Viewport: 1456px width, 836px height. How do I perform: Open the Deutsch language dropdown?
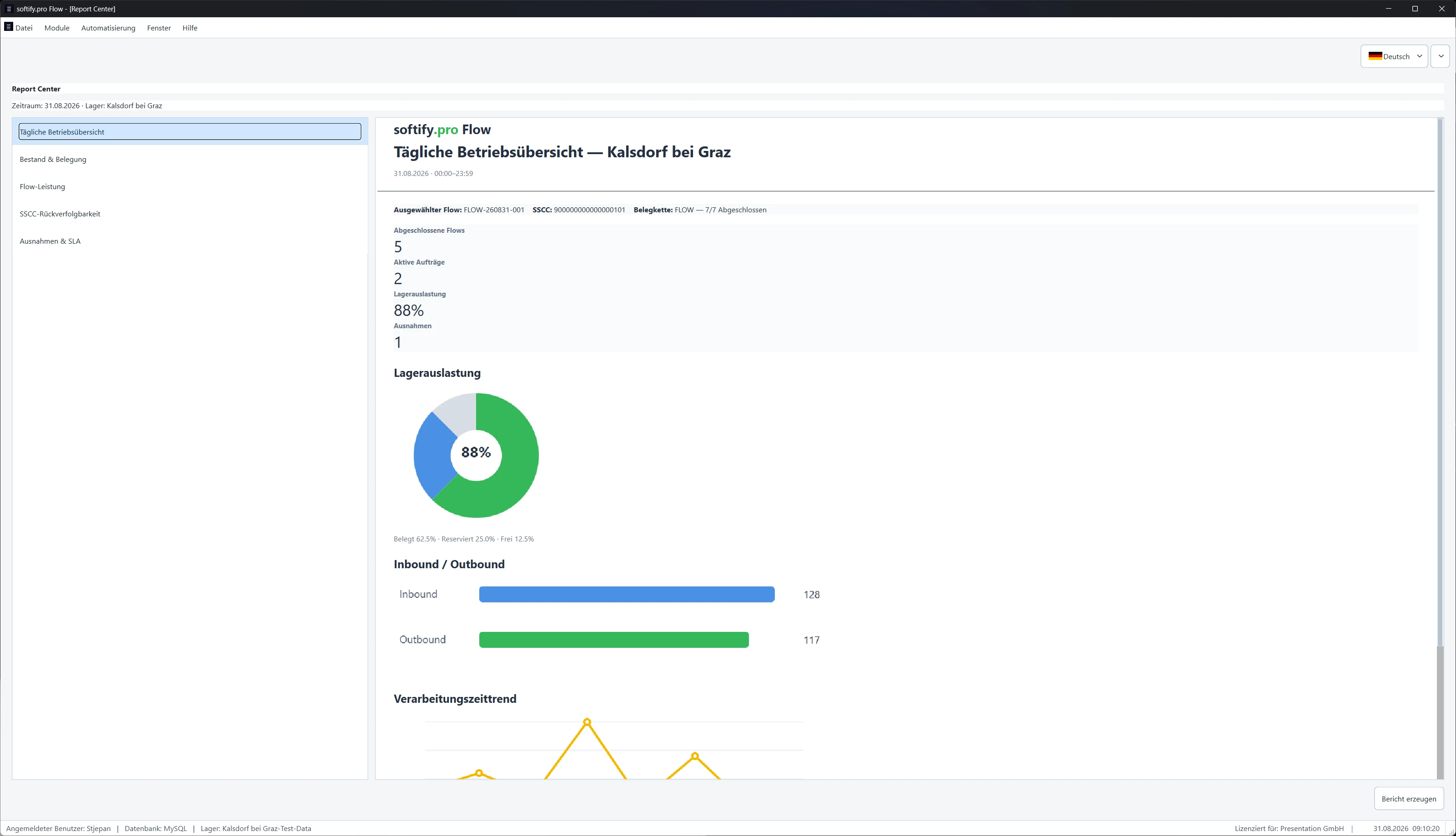tap(1394, 56)
